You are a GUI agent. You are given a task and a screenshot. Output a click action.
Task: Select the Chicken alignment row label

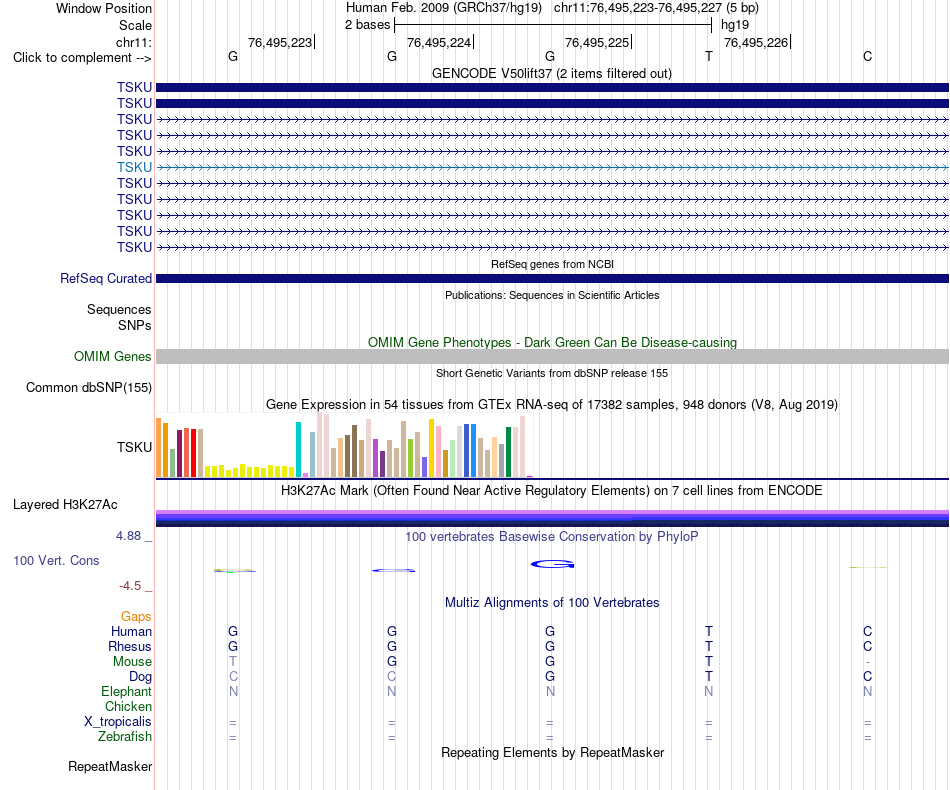(128, 706)
